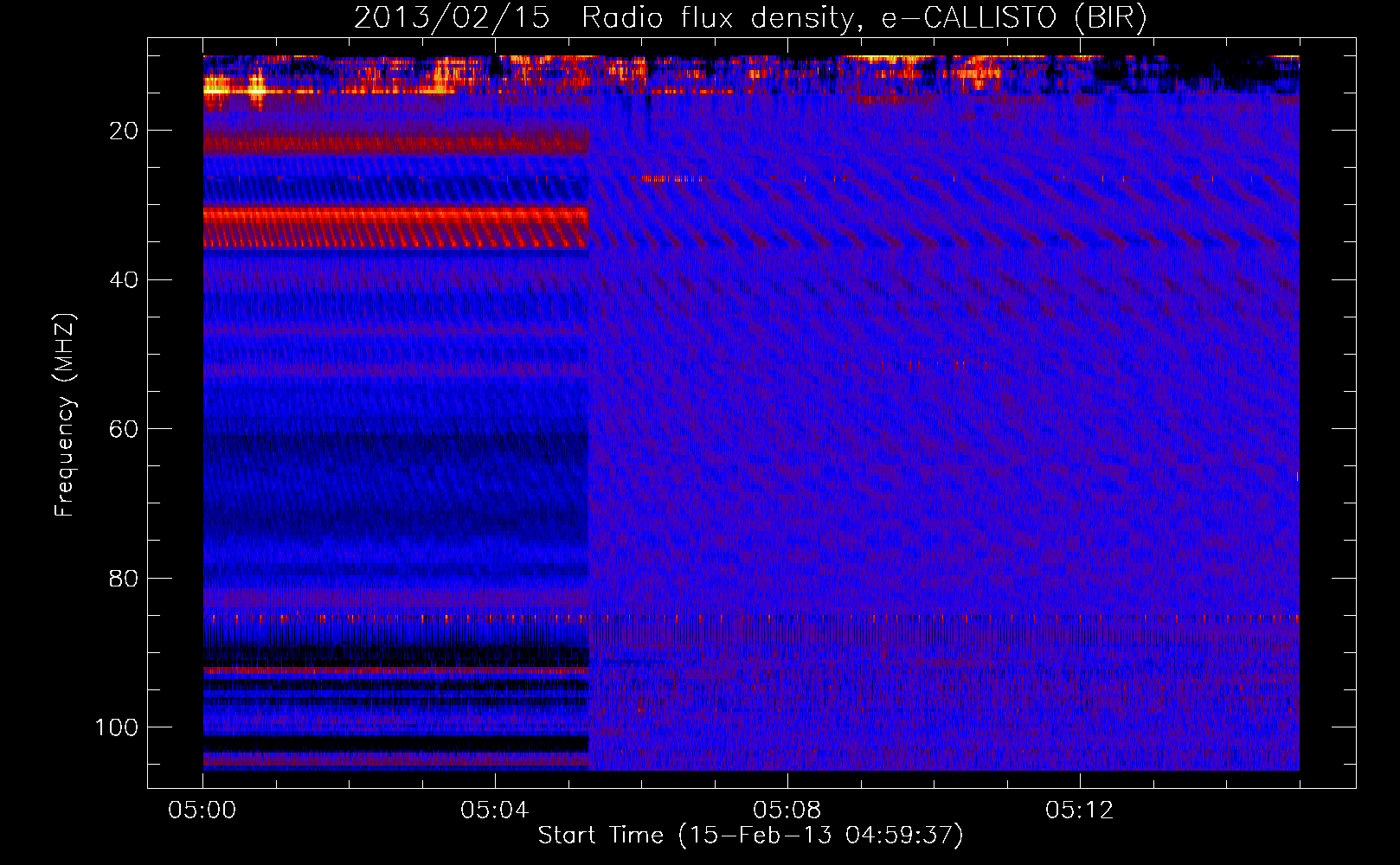This screenshot has width=1400, height=865.
Task: Click the '05:04' time tick label
Action: point(495,811)
